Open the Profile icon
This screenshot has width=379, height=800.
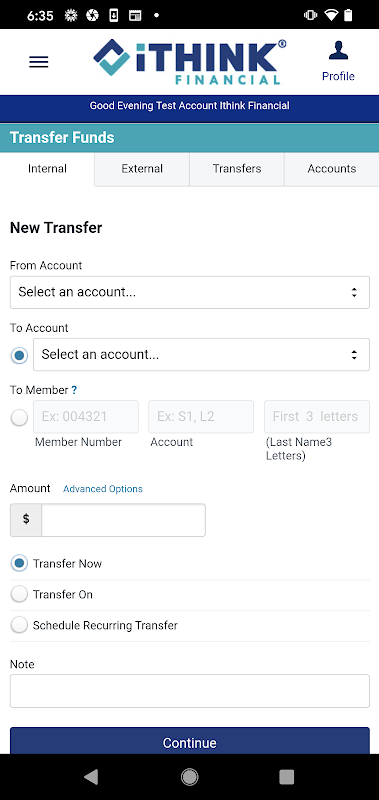[x=338, y=62]
